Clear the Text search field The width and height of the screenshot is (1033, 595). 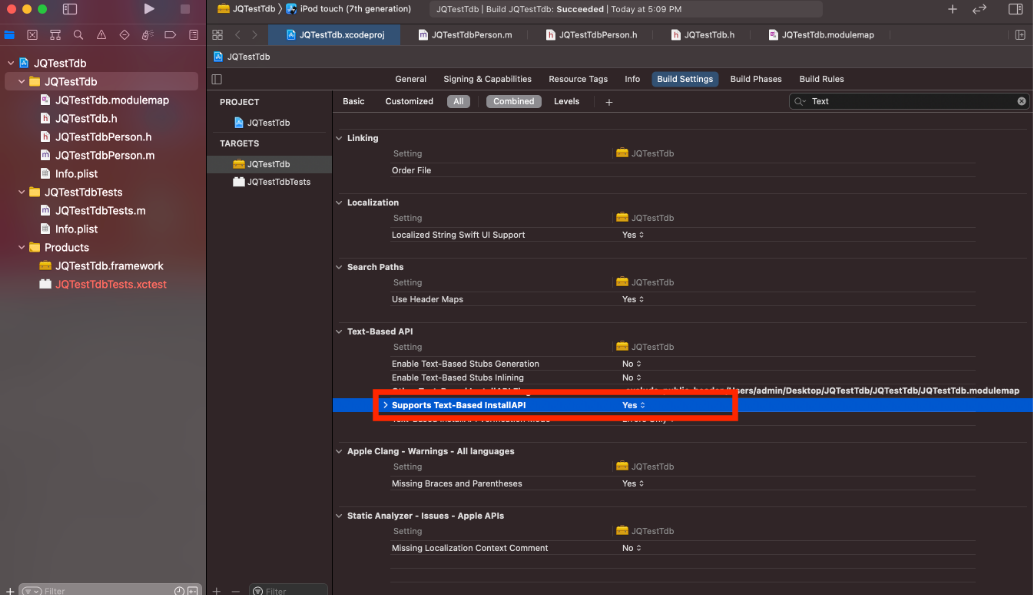click(x=1021, y=101)
